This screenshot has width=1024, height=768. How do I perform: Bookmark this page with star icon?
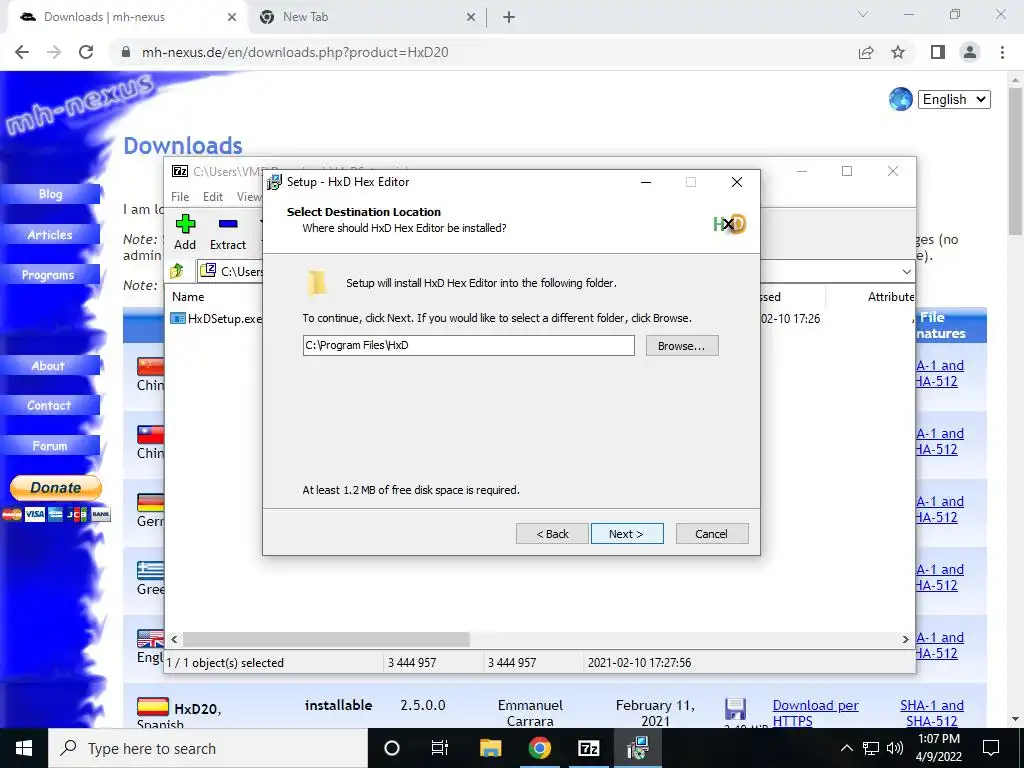point(898,52)
